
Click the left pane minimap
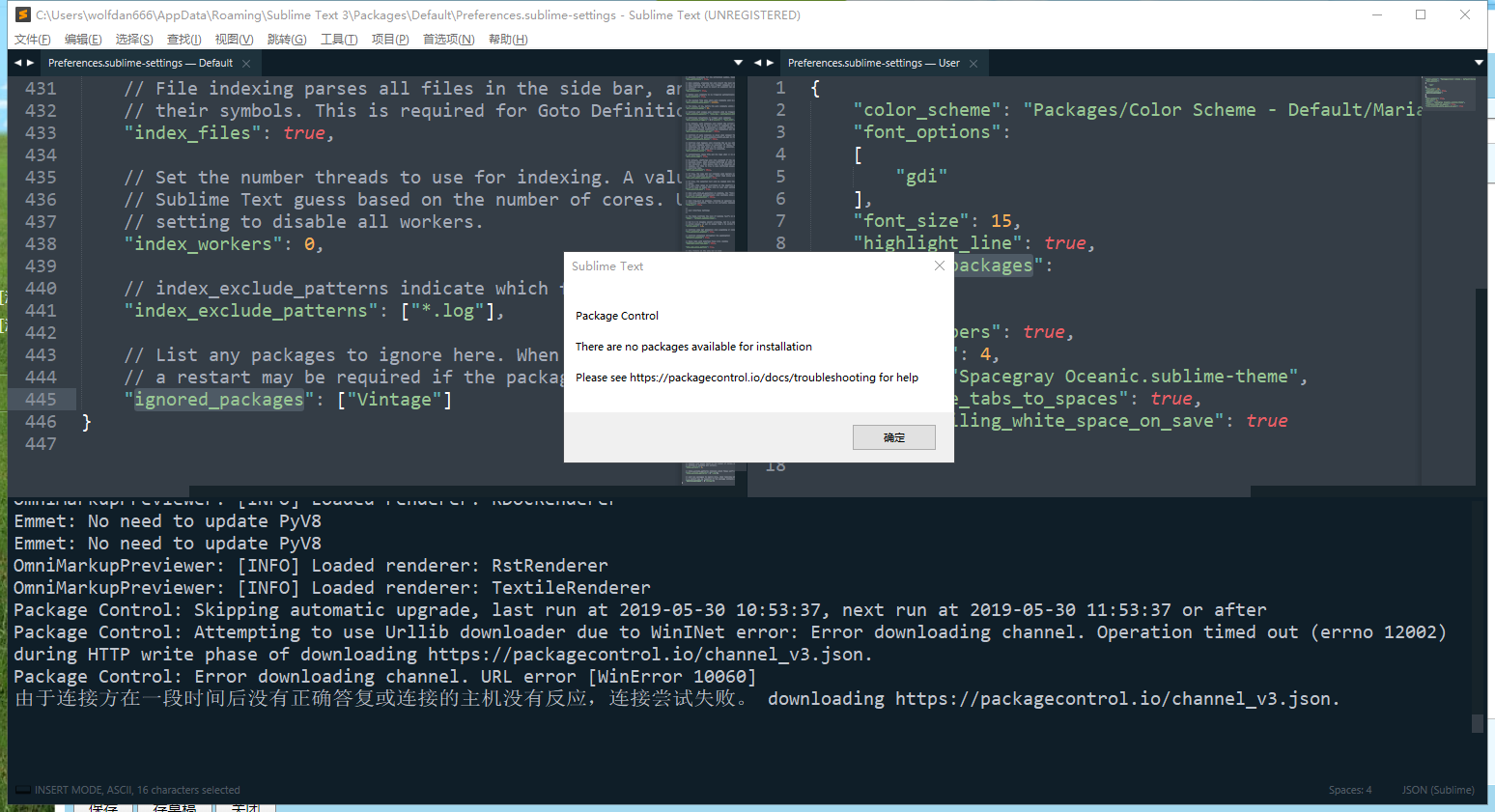tap(709, 280)
